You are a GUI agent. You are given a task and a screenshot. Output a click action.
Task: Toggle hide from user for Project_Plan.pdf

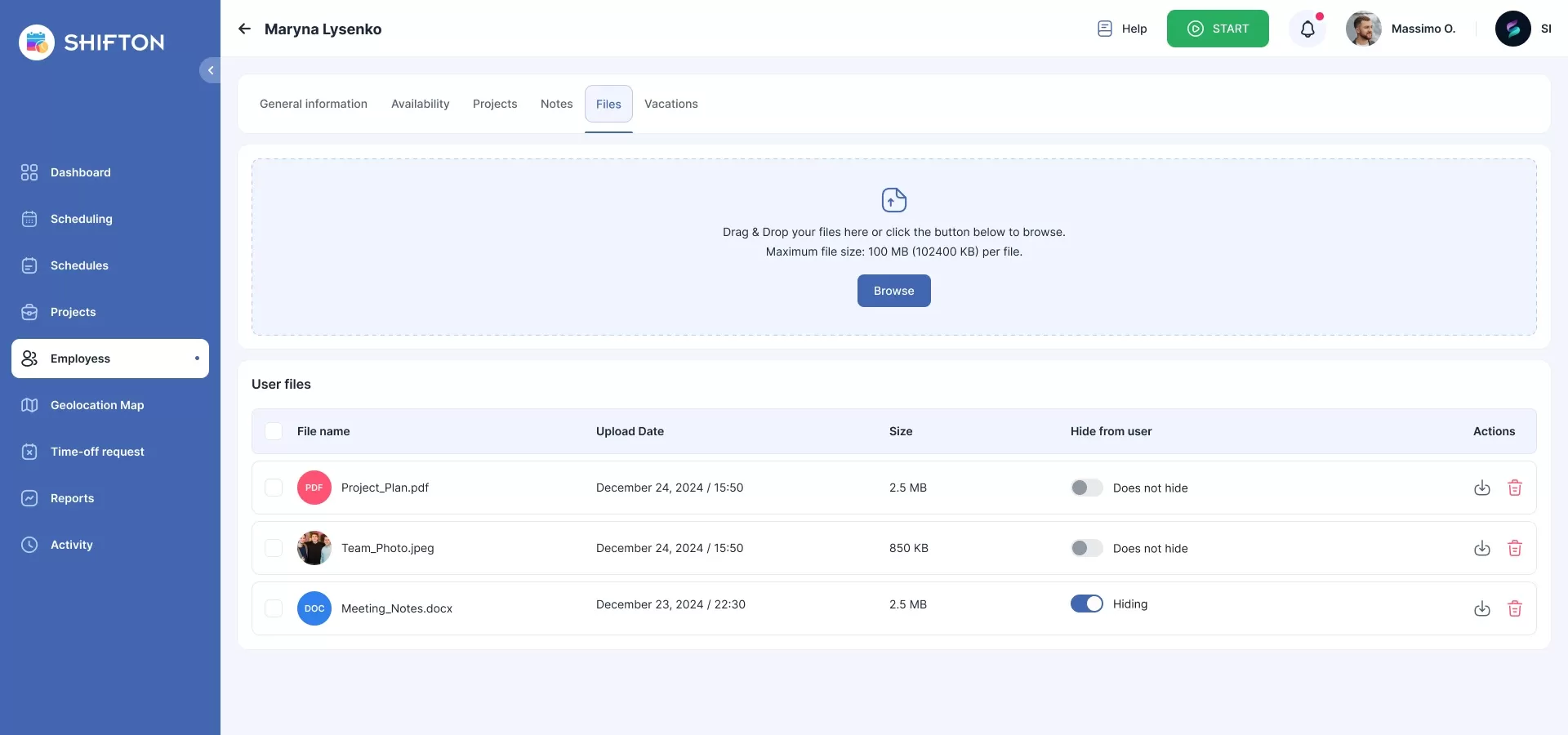point(1086,488)
